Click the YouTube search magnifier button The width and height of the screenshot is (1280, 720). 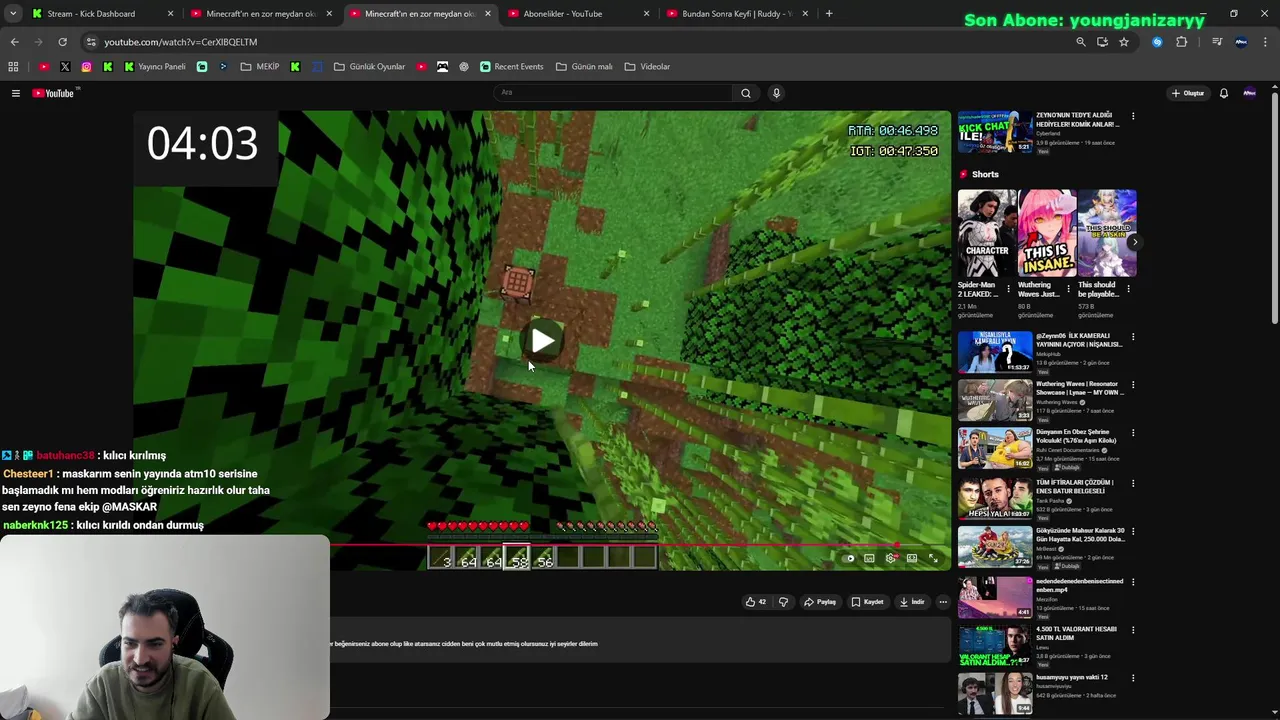[x=745, y=93]
